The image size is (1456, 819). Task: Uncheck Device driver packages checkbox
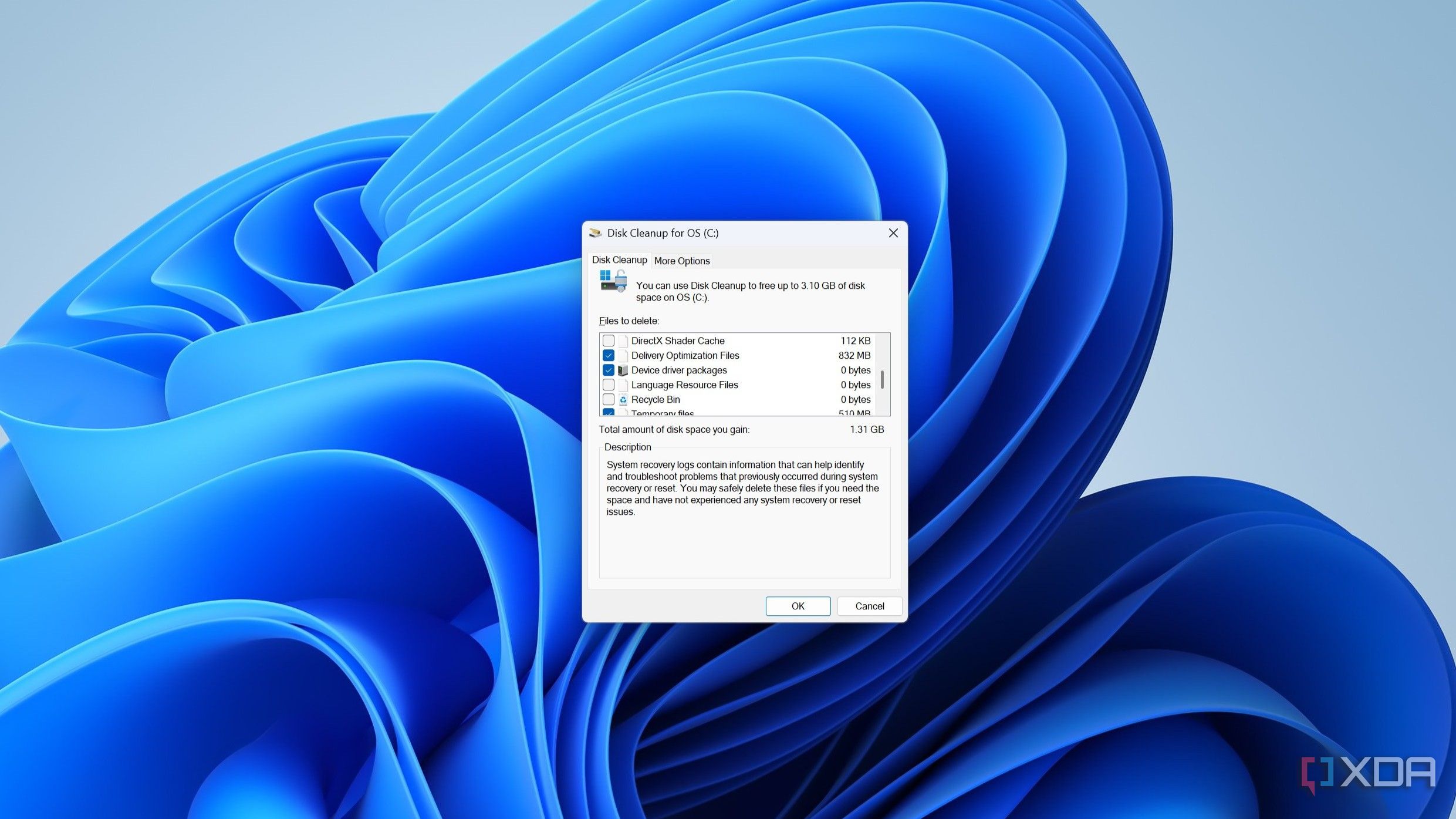point(609,370)
